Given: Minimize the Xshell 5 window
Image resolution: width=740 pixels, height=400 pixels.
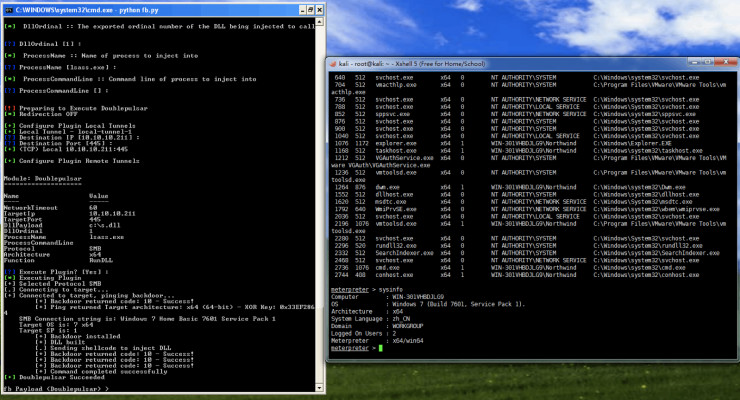Looking at the screenshot, I should (694, 62).
